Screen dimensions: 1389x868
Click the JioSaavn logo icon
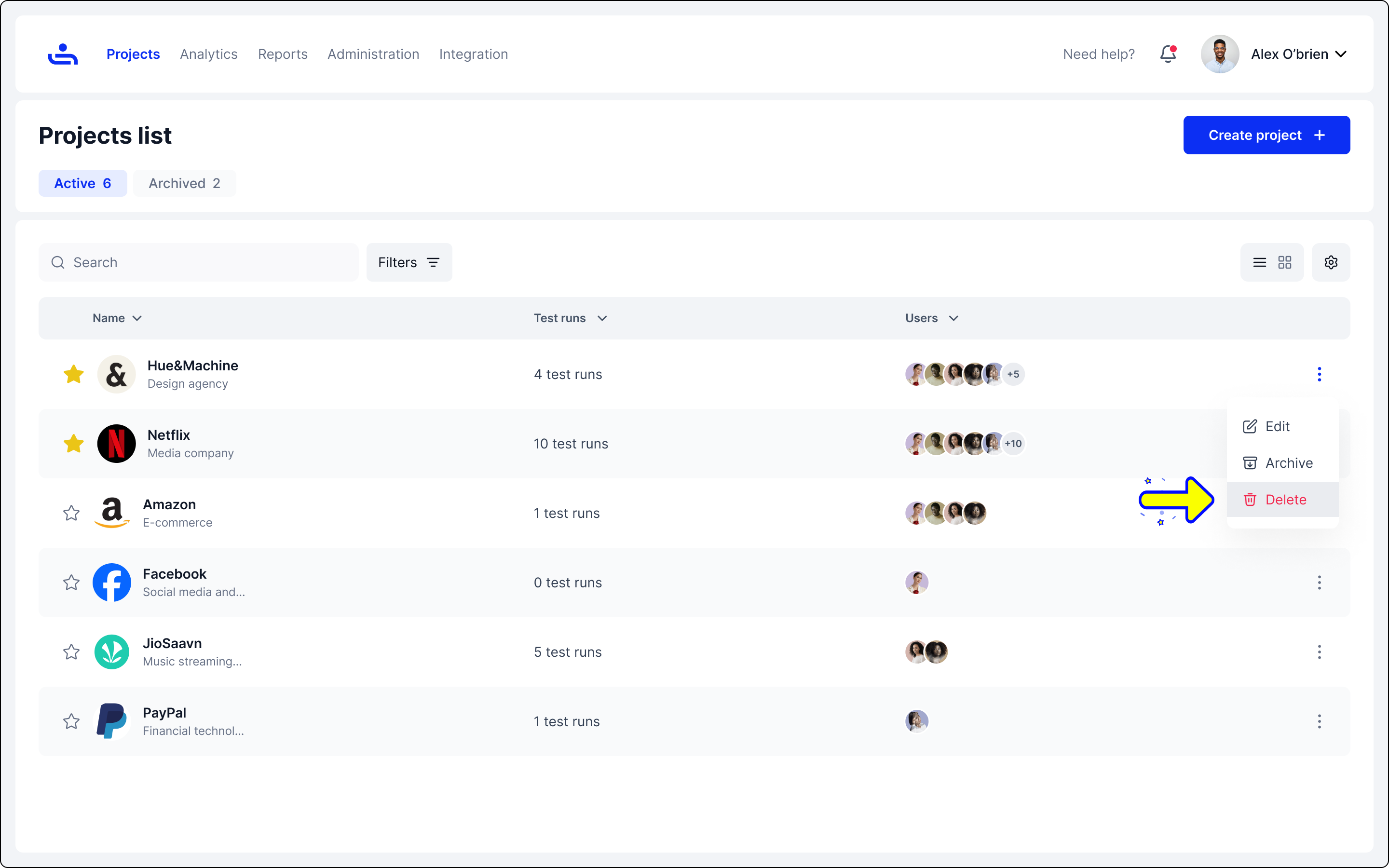point(112,651)
